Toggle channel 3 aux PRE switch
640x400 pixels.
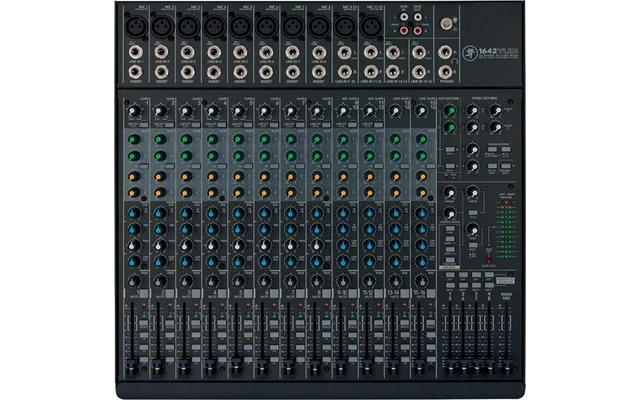coord(196,166)
